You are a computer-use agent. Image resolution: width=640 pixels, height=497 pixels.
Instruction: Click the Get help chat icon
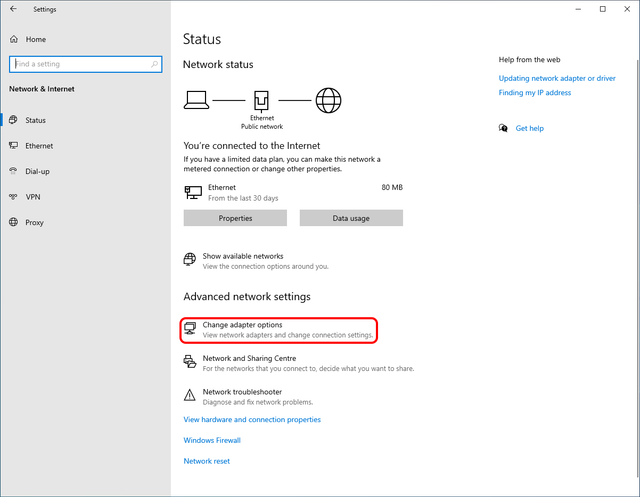click(x=503, y=128)
